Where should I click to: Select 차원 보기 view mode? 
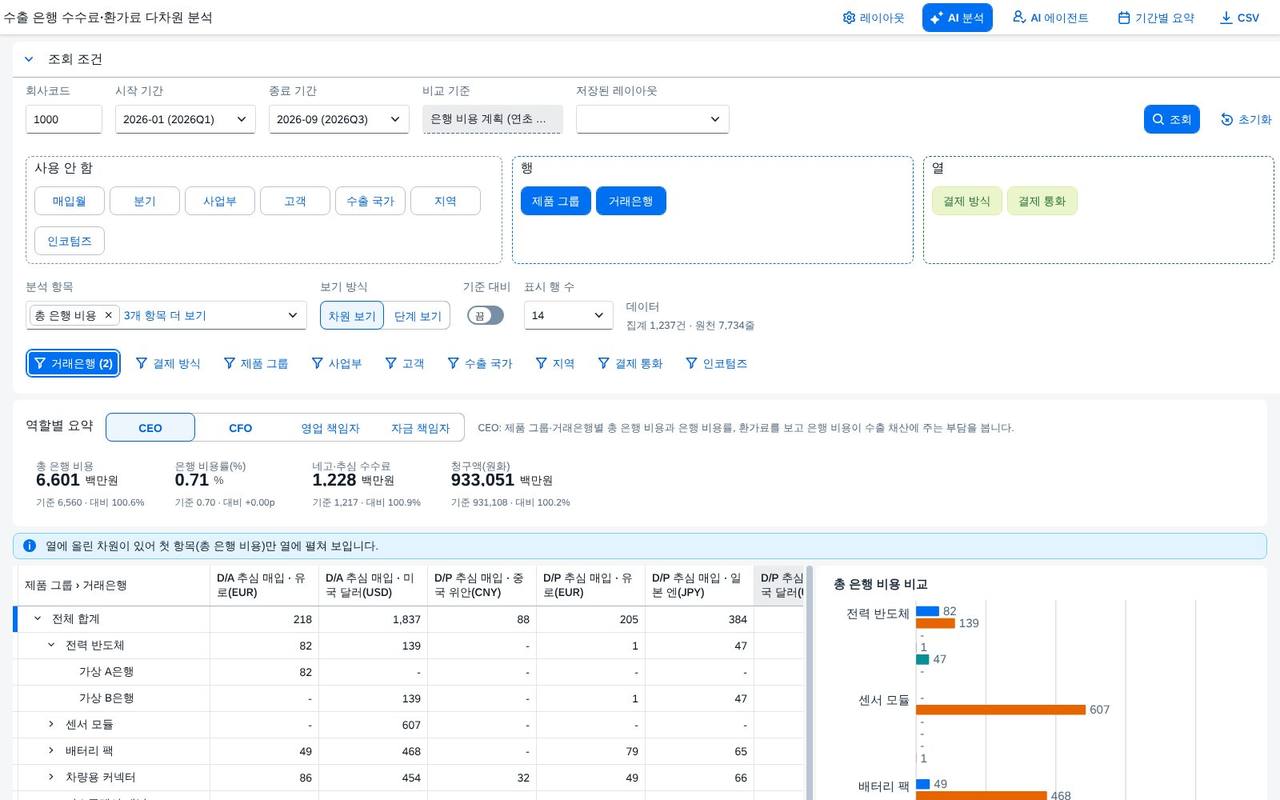click(x=352, y=315)
